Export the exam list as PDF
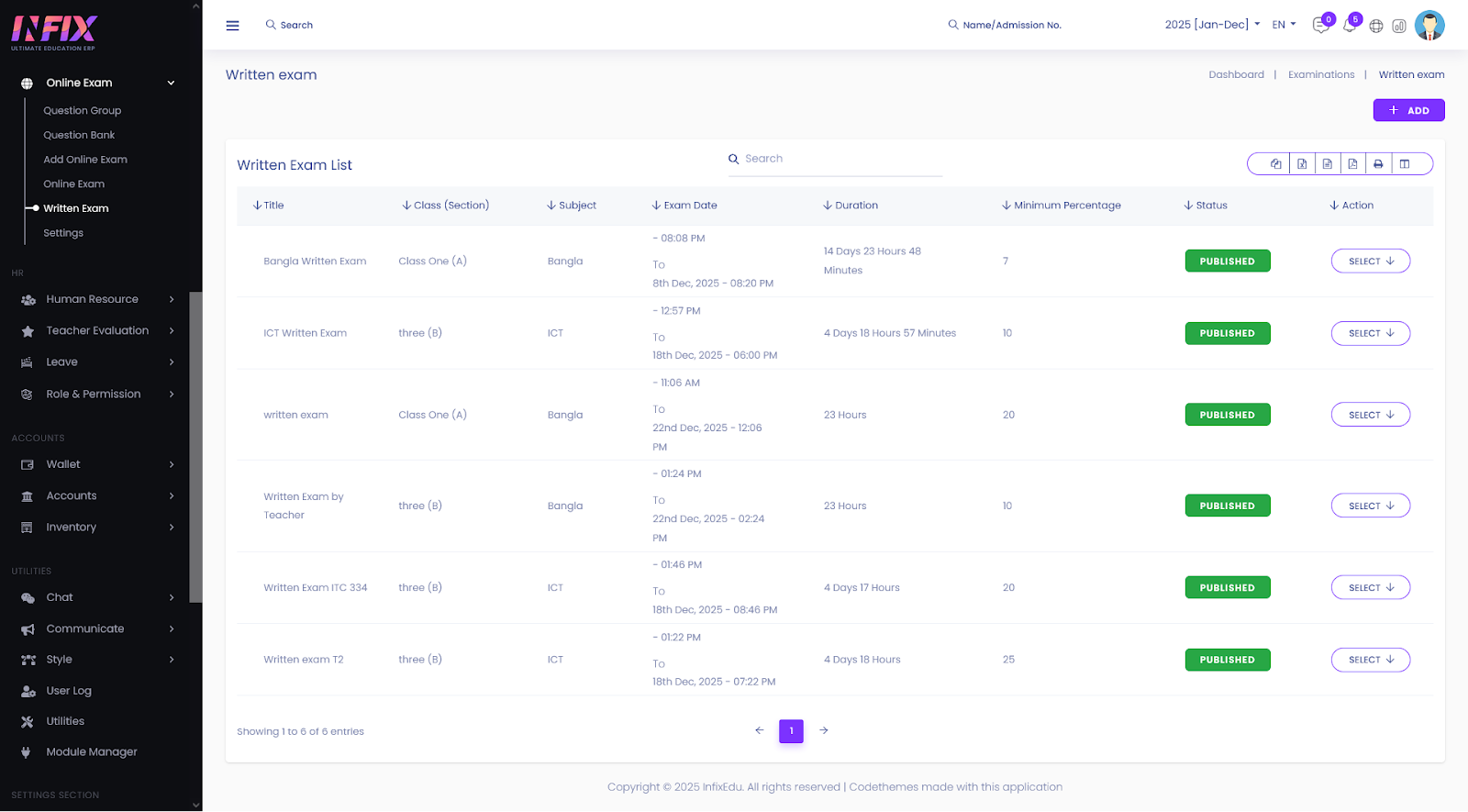1468x812 pixels. (x=1352, y=164)
